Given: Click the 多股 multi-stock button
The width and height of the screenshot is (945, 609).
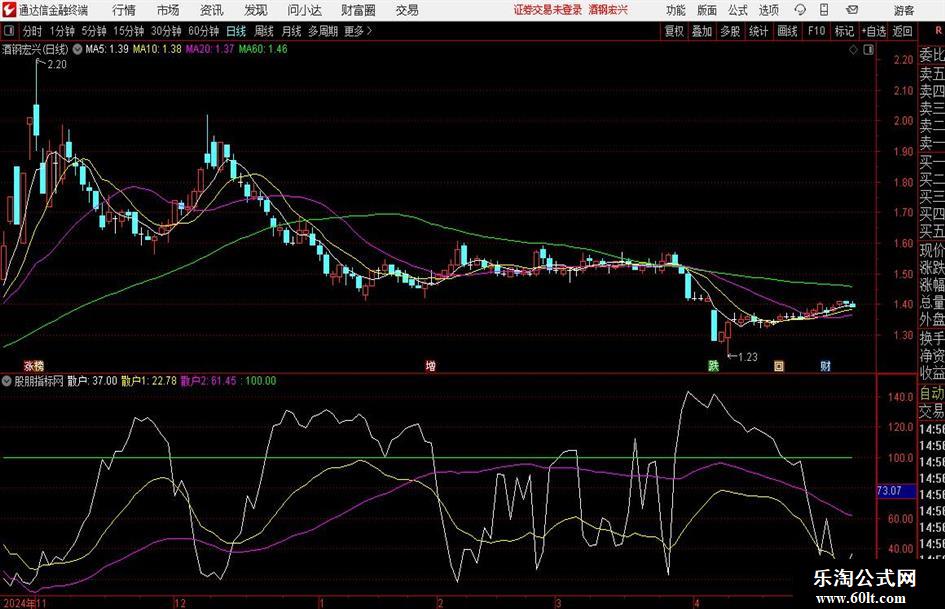Looking at the screenshot, I should (x=730, y=31).
